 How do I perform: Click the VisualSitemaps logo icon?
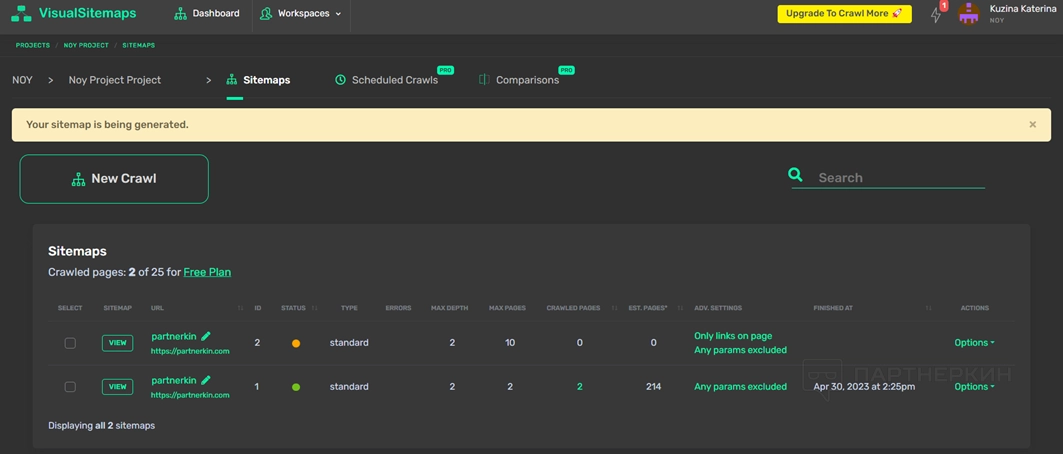point(20,14)
